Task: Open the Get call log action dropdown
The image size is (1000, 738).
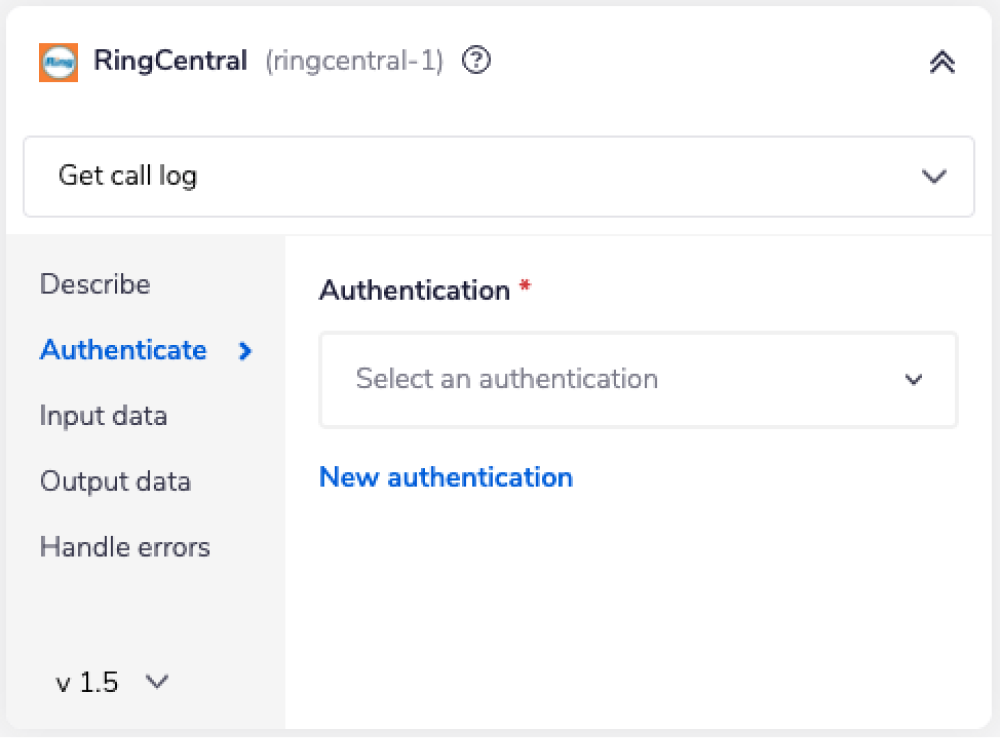Action: [500, 176]
